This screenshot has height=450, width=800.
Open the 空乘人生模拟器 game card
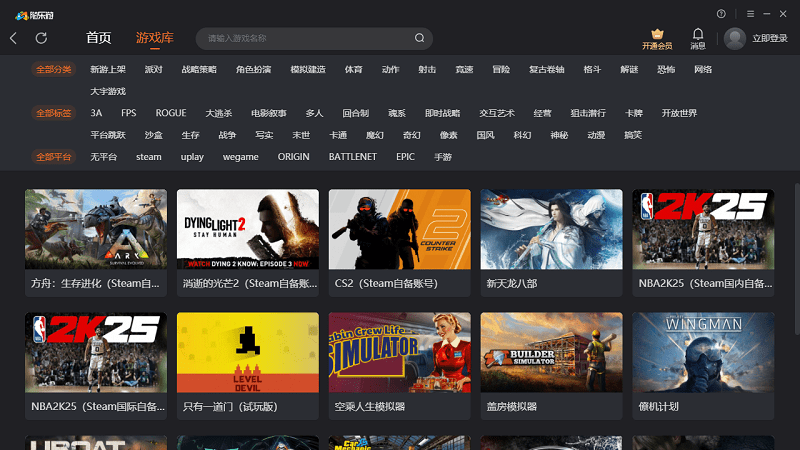399,366
